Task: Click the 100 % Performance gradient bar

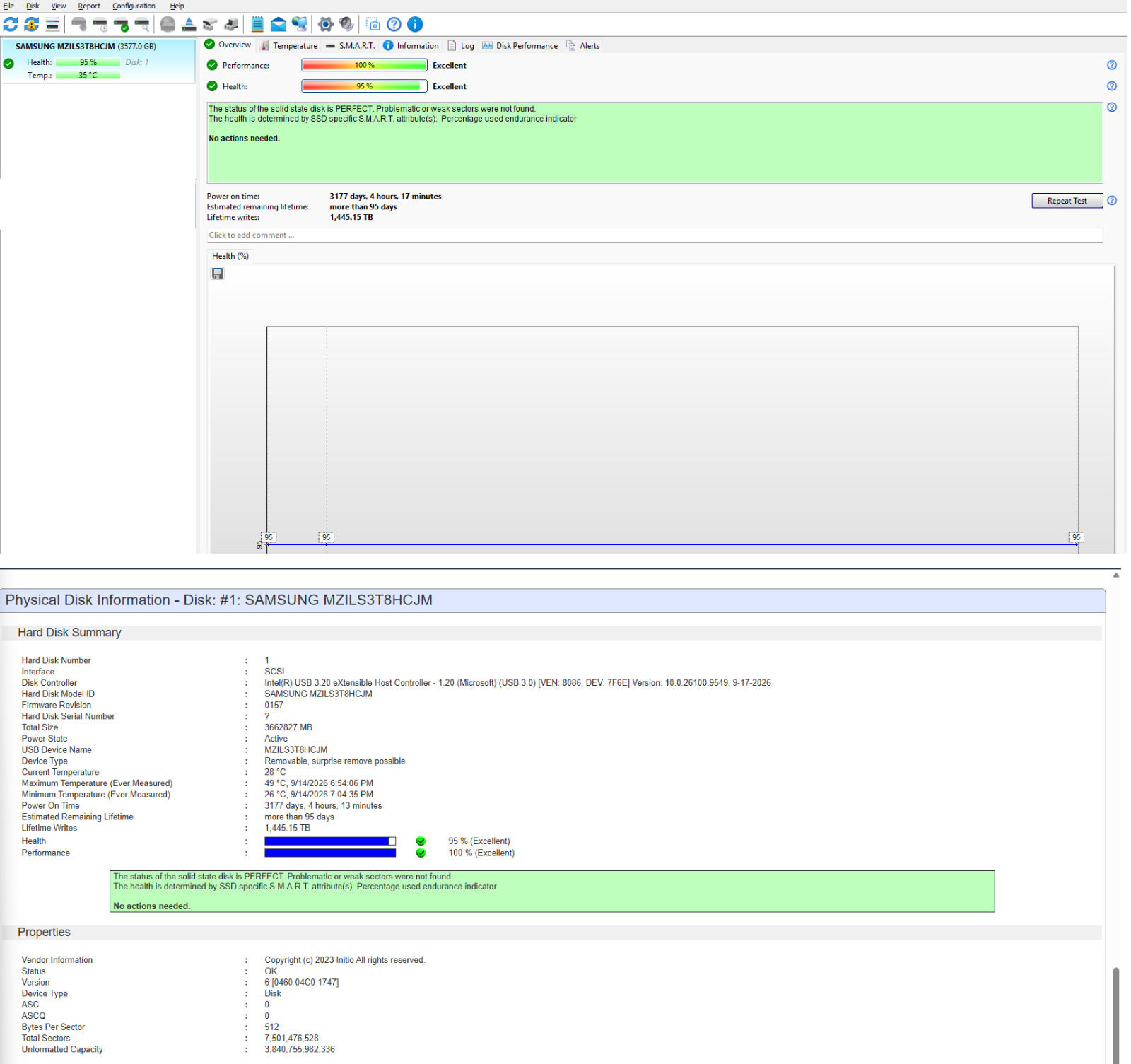Action: coord(365,65)
